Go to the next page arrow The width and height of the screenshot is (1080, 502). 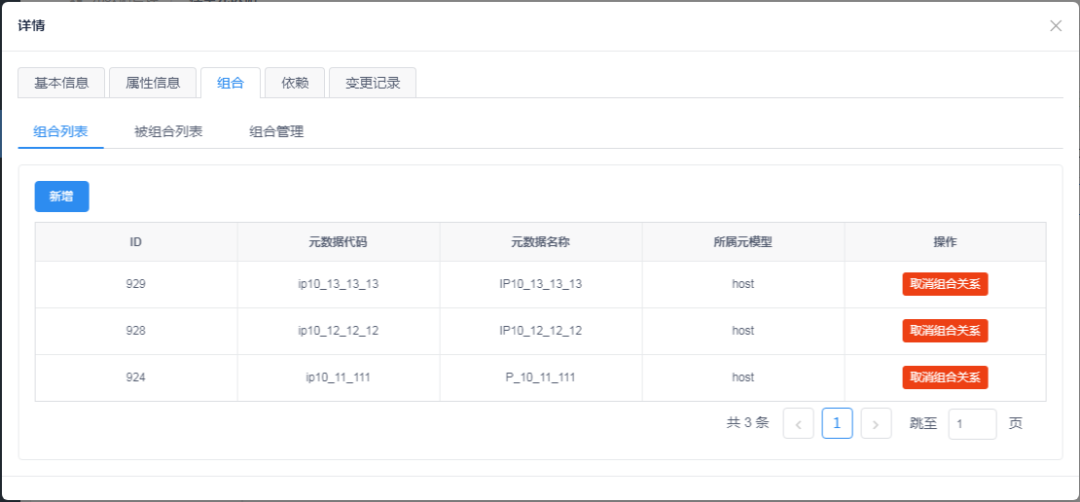pyautogui.click(x=876, y=423)
